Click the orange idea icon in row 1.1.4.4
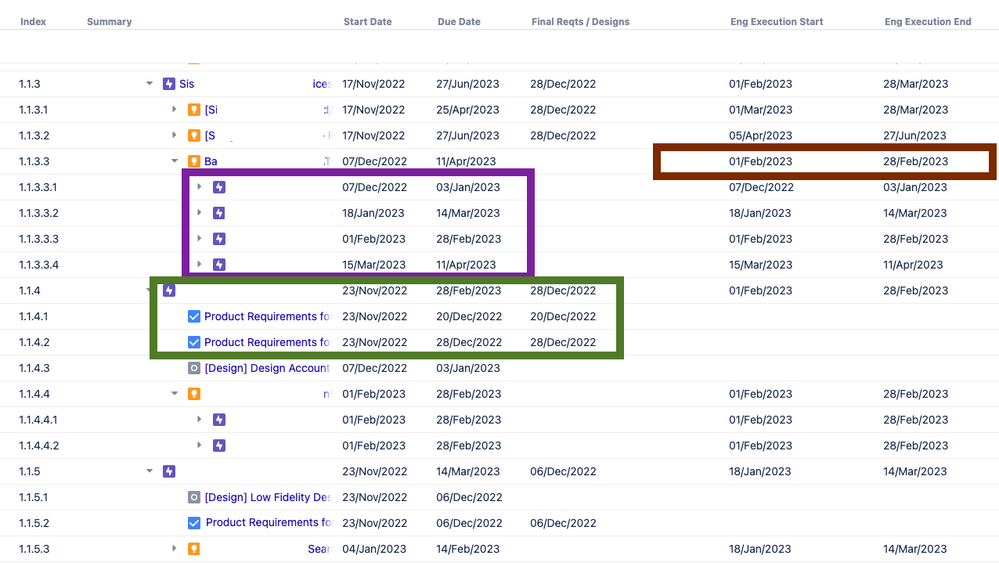999x563 pixels. (x=194, y=394)
